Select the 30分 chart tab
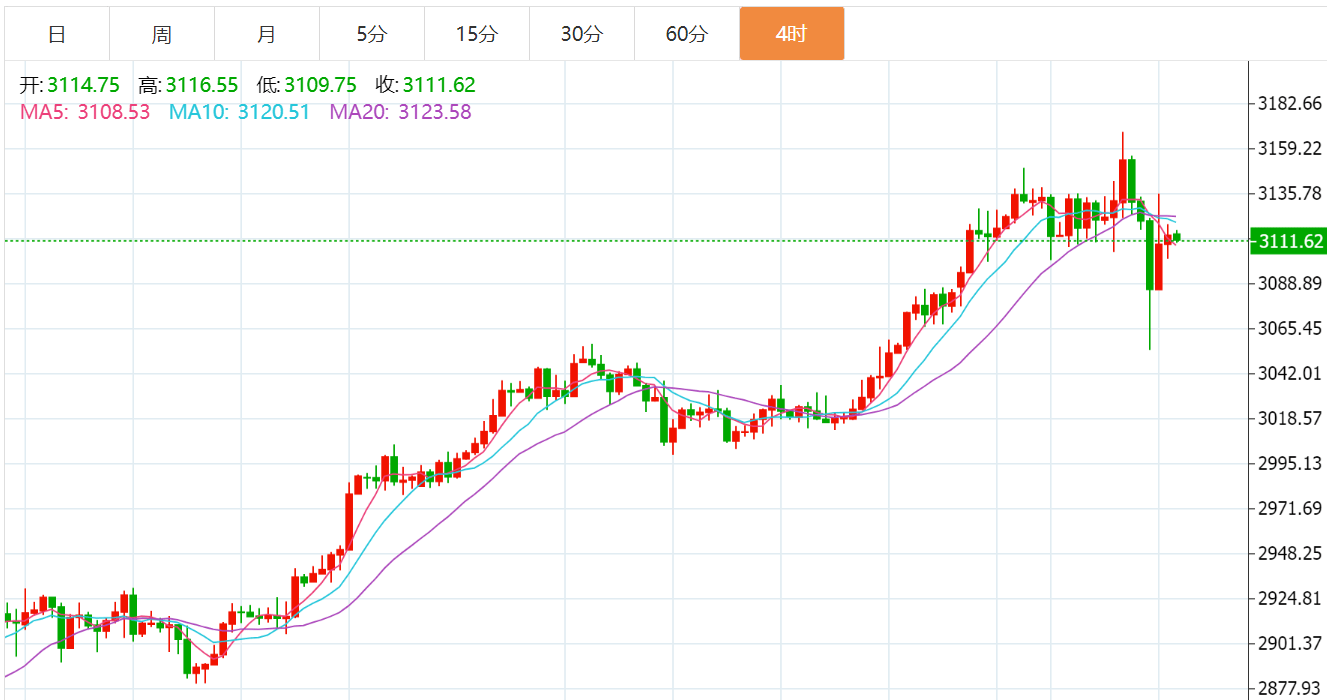The height and width of the screenshot is (700, 1327). [581, 34]
